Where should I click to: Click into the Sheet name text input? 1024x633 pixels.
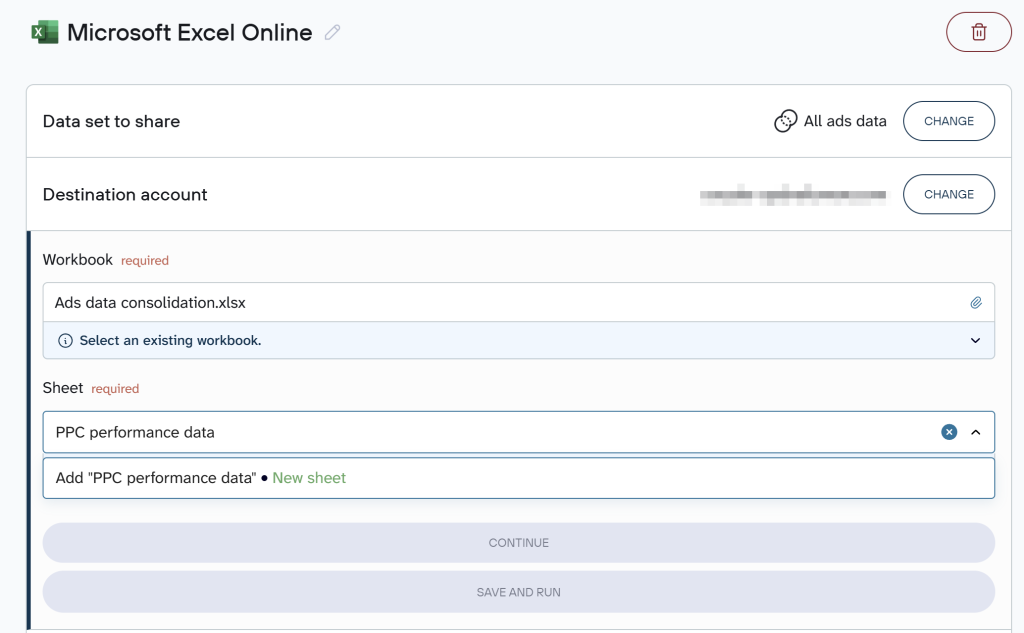pyautogui.click(x=480, y=432)
